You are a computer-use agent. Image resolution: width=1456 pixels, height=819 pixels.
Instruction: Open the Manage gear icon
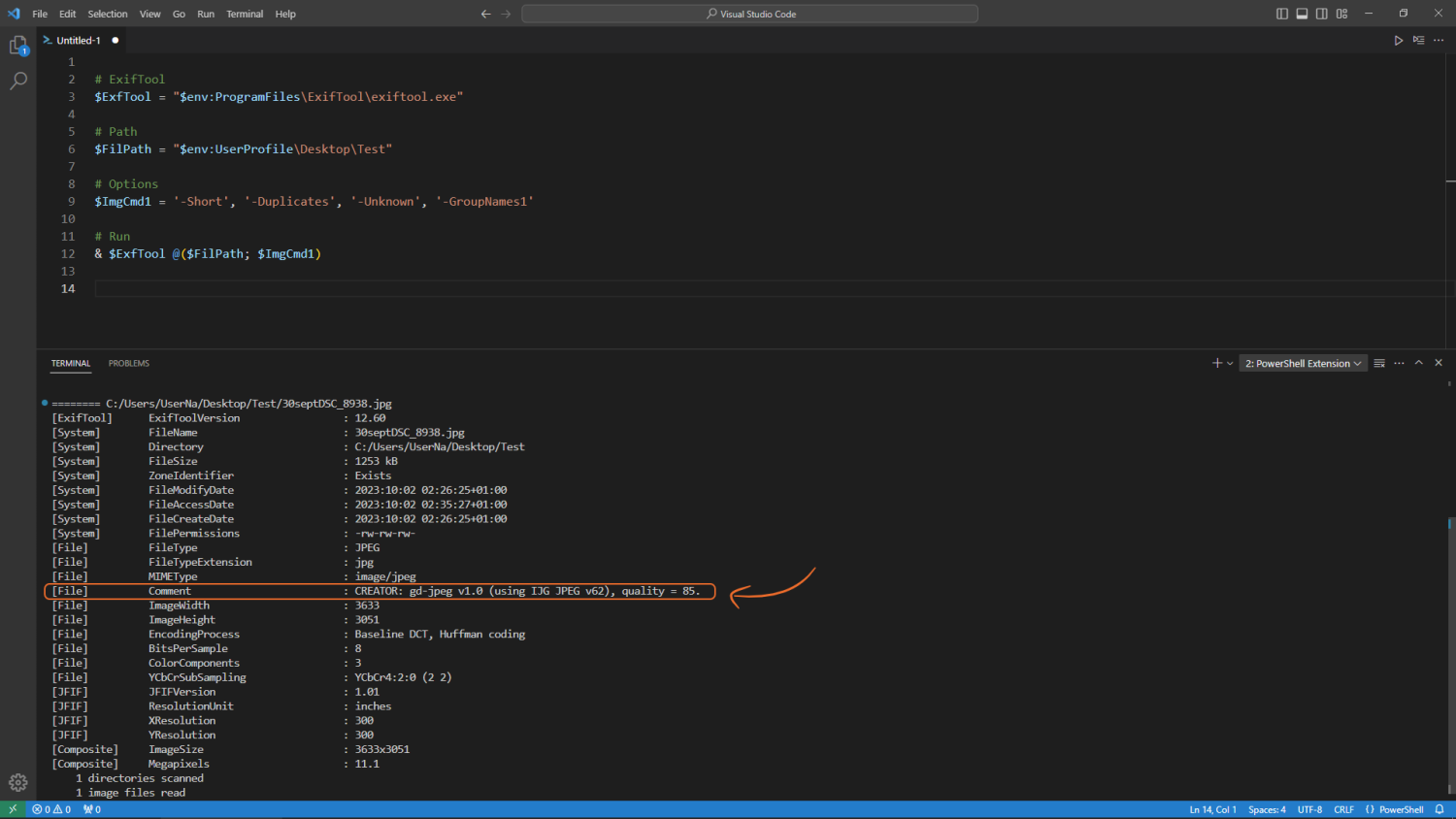(17, 782)
